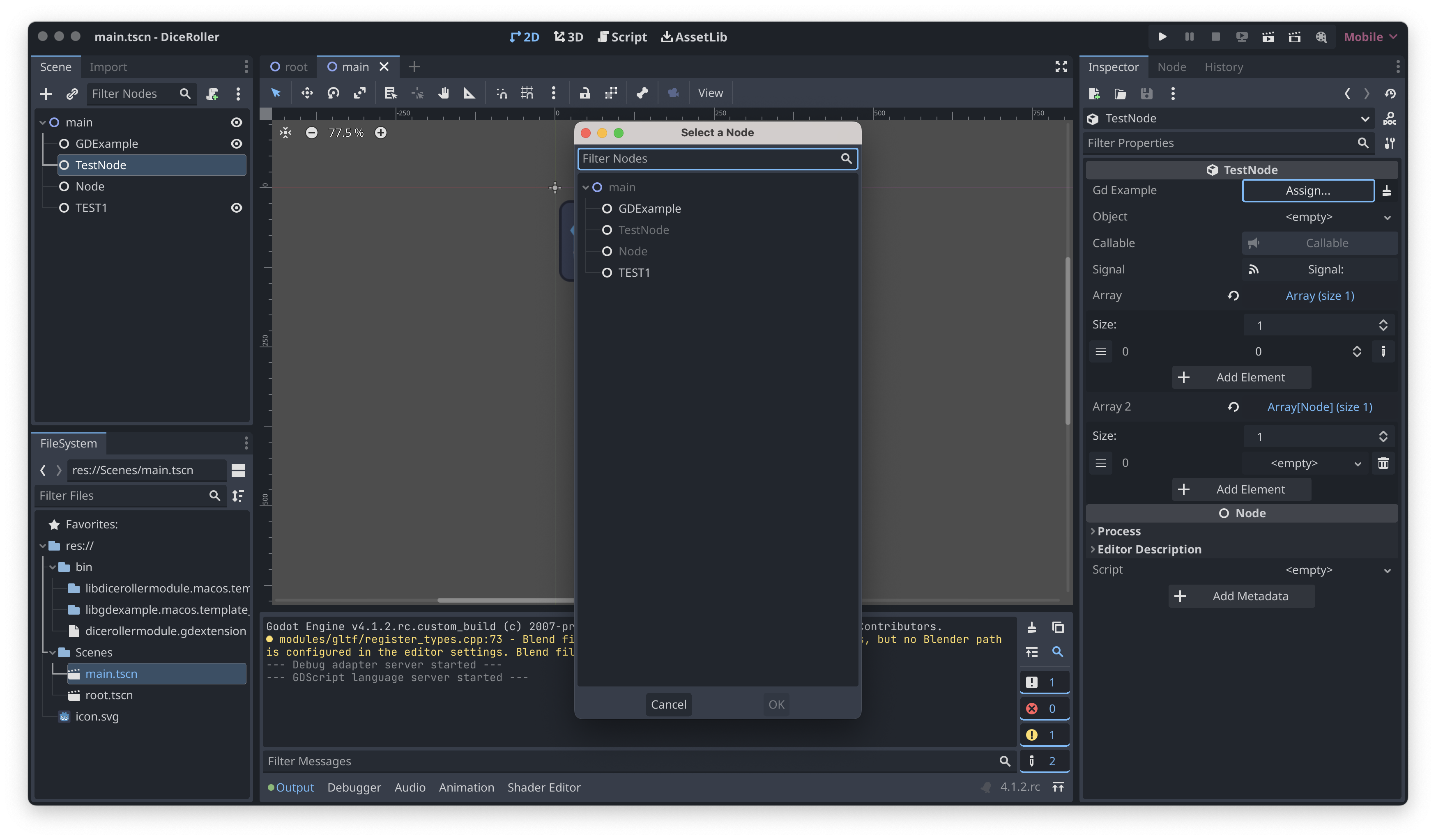Screen dimensions: 1436x840
Task: Stop the running project
Action: click(1215, 37)
